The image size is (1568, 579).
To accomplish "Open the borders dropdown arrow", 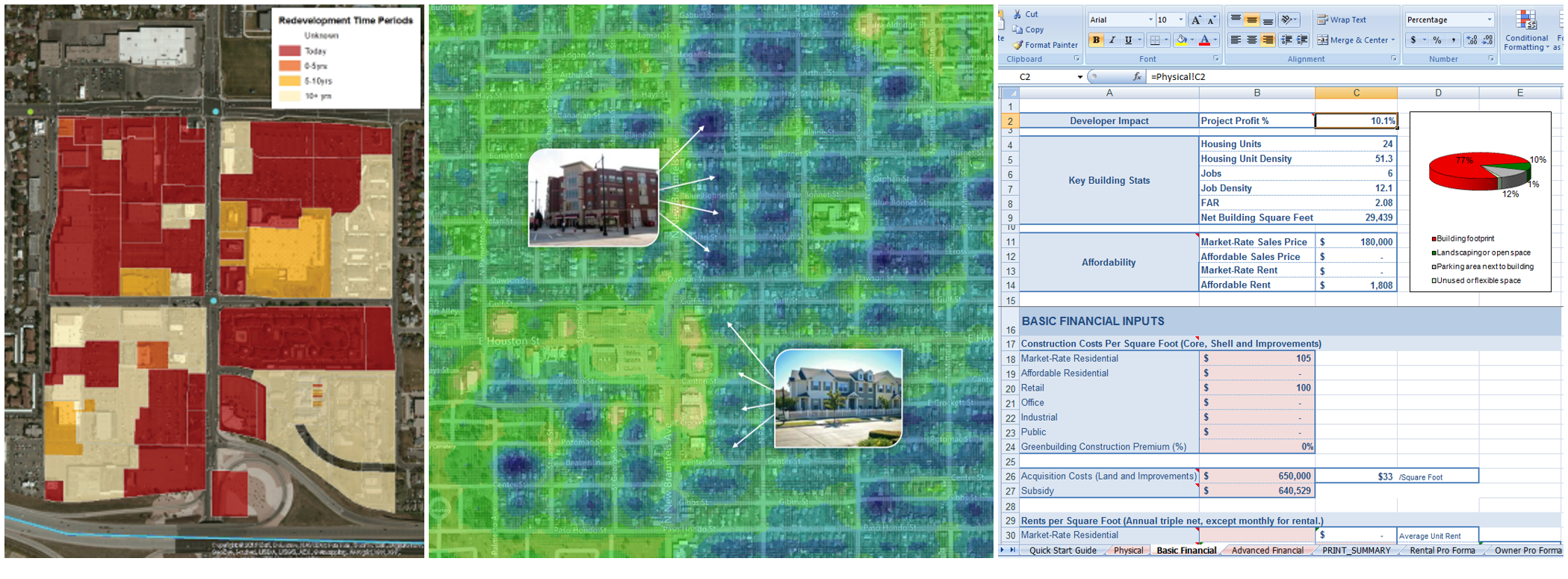I will click(x=1166, y=40).
